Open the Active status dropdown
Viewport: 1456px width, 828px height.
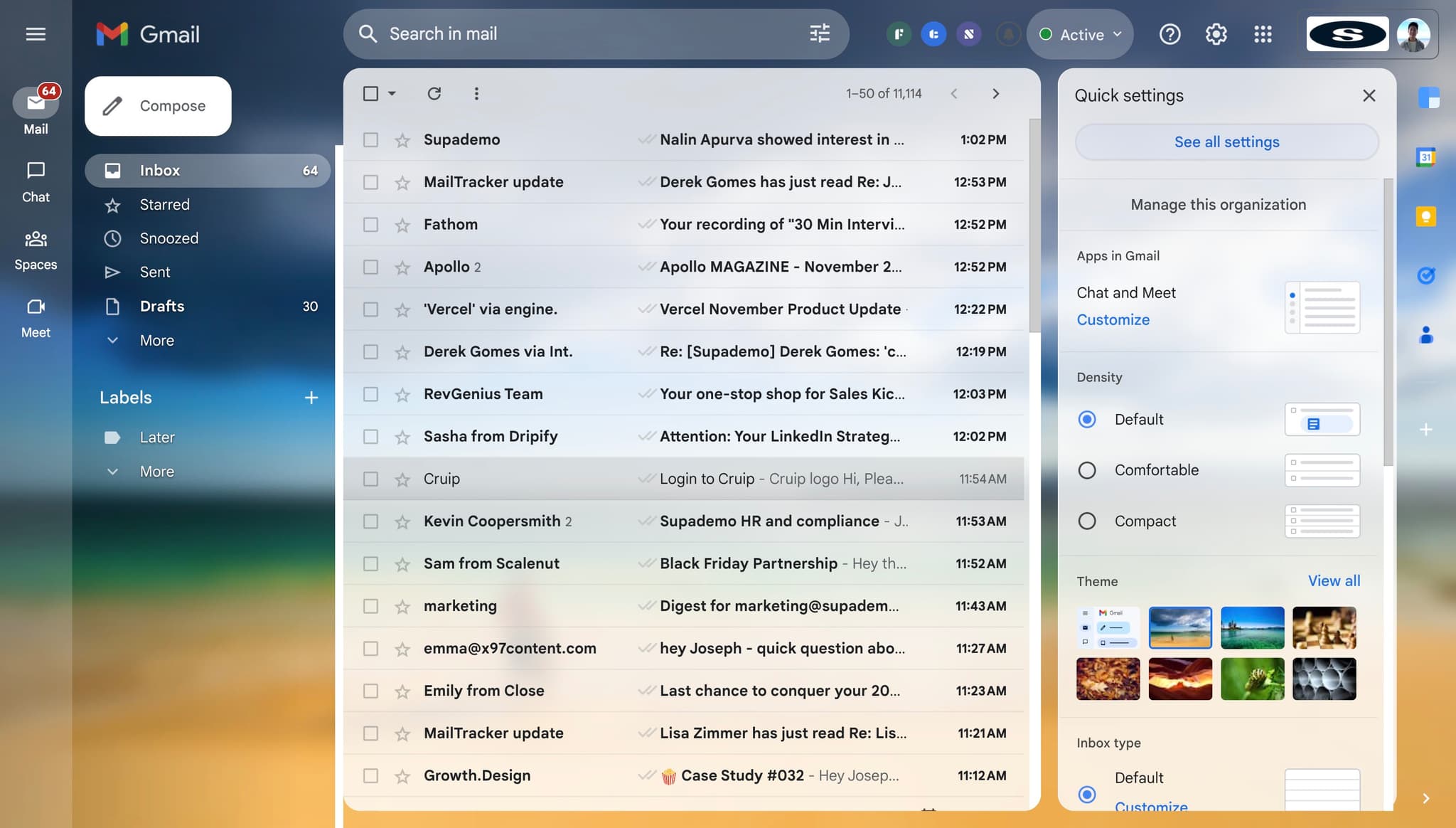(1080, 34)
